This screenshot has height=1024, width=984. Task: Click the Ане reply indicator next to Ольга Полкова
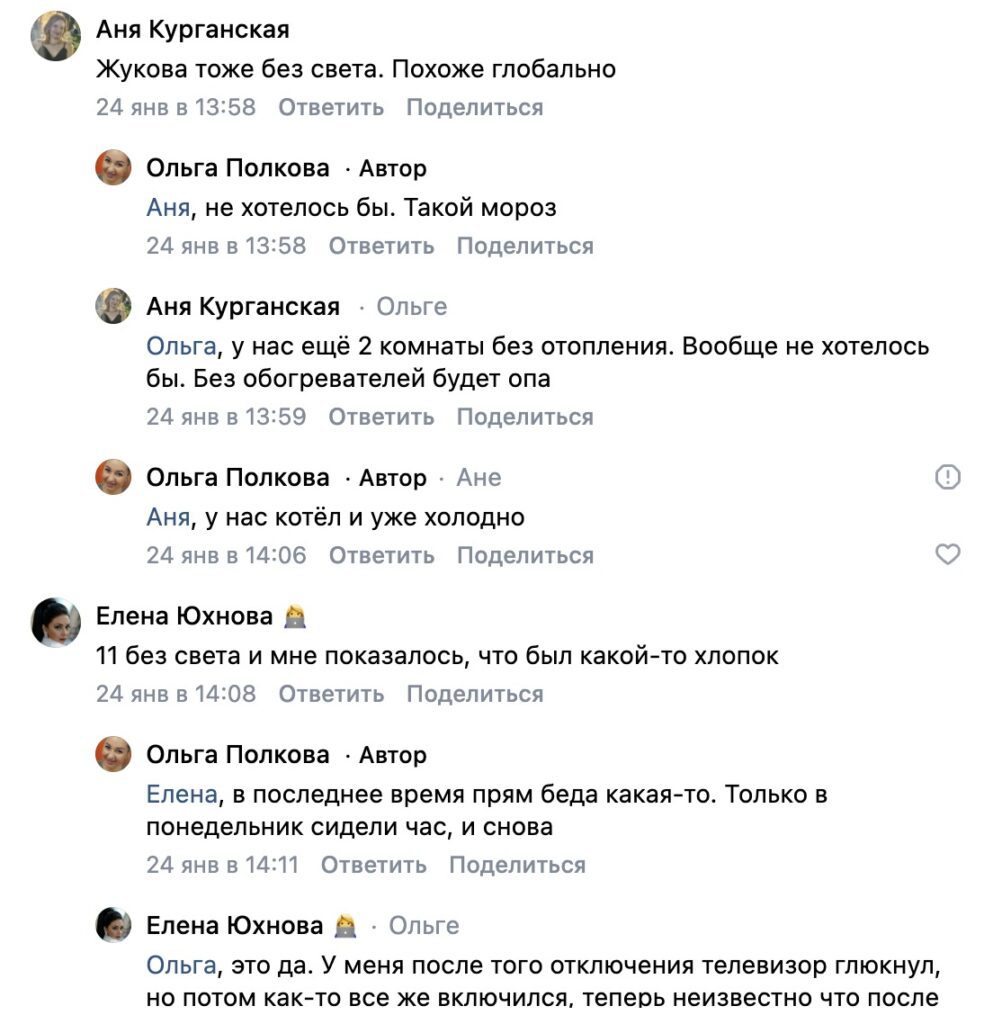(480, 478)
